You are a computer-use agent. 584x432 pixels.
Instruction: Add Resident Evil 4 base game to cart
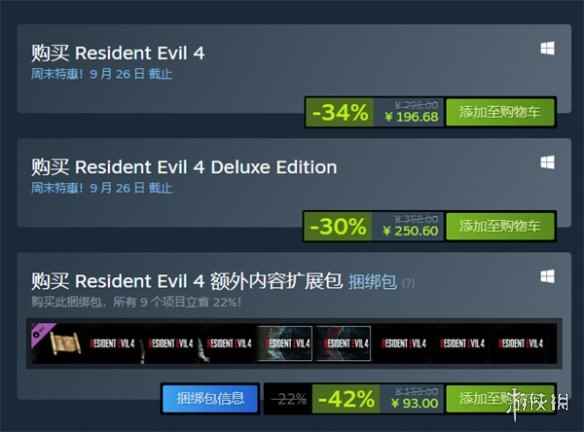click(x=499, y=112)
